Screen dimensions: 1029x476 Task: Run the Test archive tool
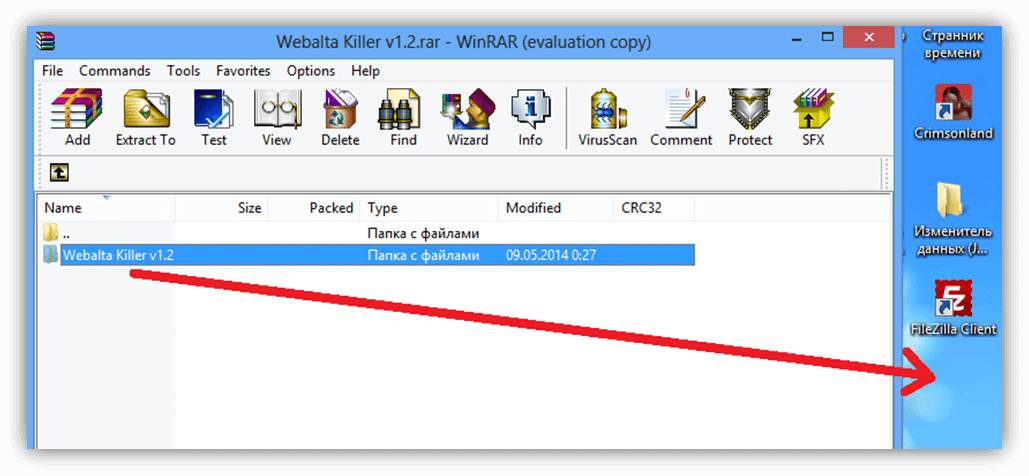tap(213, 118)
